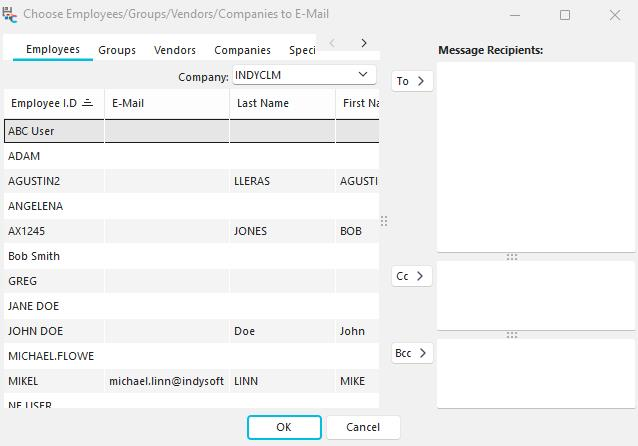Select the AGUSTIN2 employee row
This screenshot has width=638, height=446.
[x=191, y=181]
